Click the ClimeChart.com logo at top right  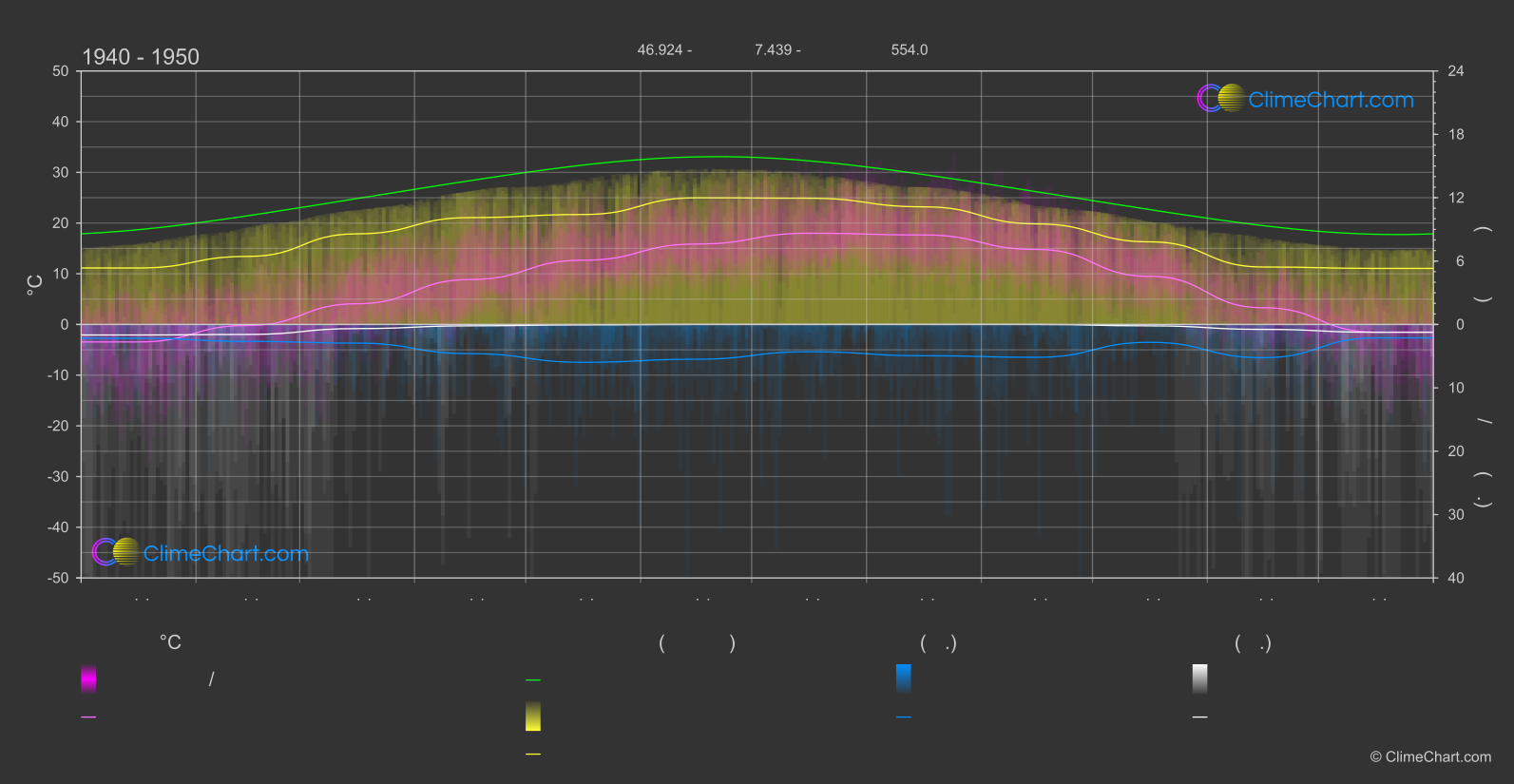[1305, 99]
